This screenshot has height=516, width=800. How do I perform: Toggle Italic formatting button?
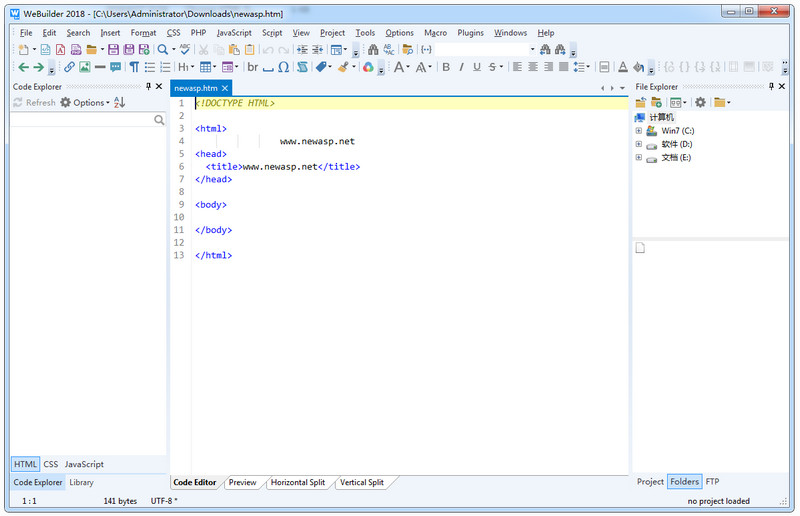(461, 67)
